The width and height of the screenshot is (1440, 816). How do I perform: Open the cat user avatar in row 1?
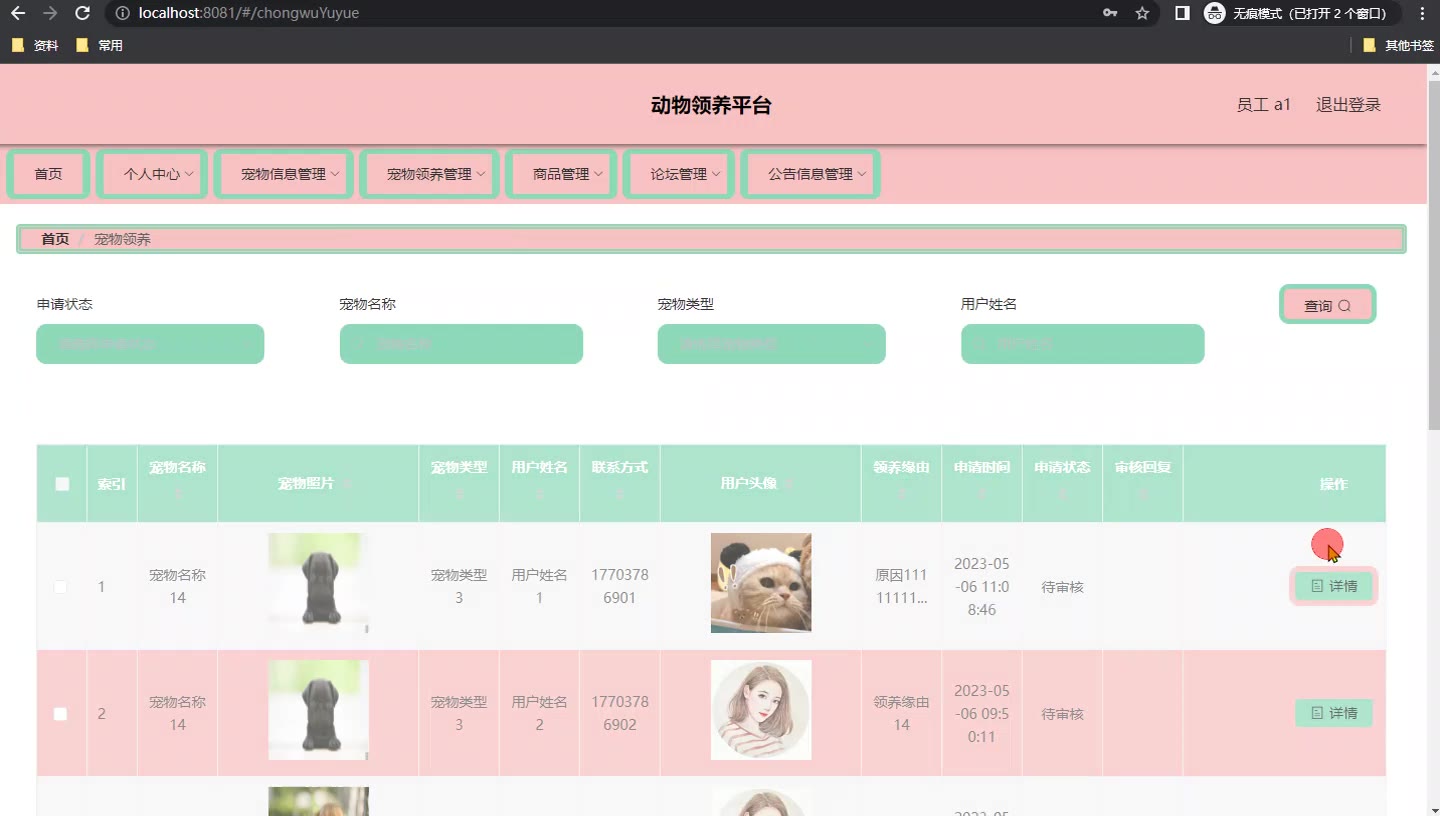coord(761,583)
